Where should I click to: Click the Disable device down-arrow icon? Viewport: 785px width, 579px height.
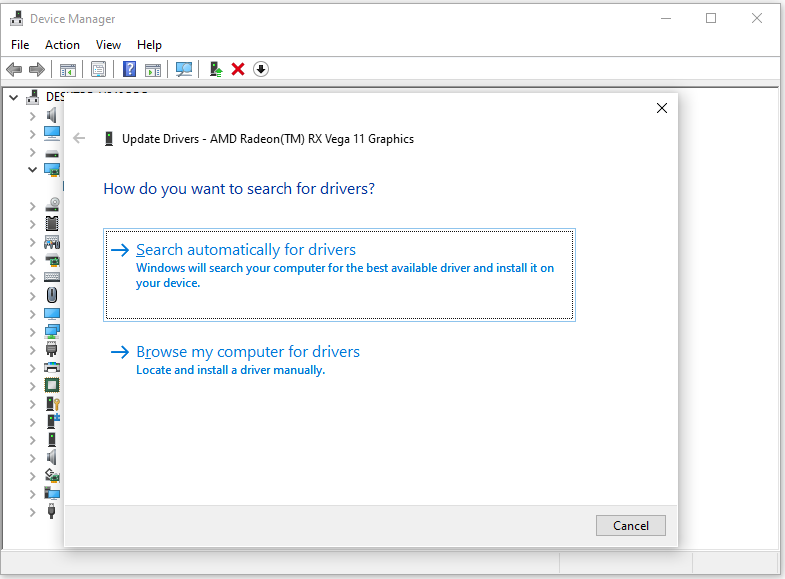261,69
